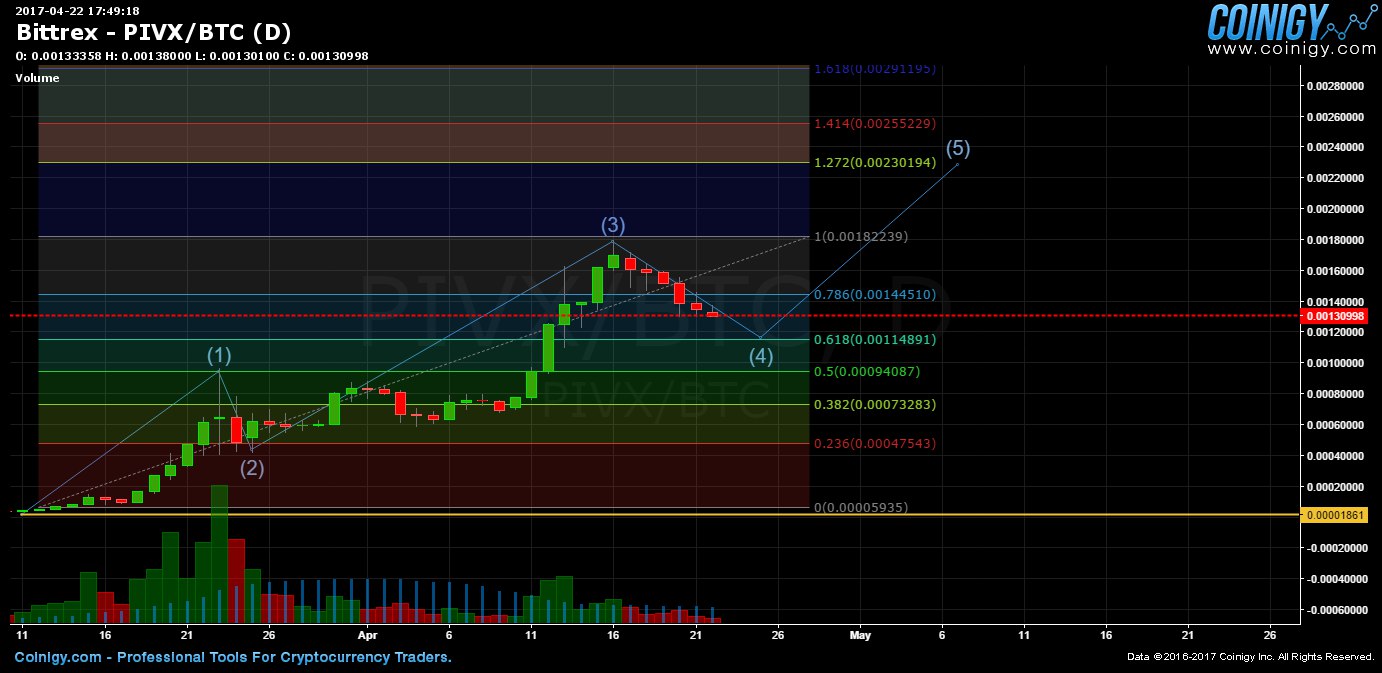Click the Elliott wave label (2)
The height and width of the screenshot is (673, 1382).
pos(252,467)
